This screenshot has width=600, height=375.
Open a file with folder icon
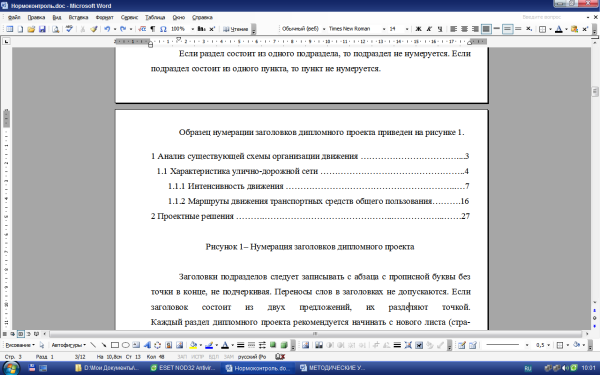[x=31, y=29]
